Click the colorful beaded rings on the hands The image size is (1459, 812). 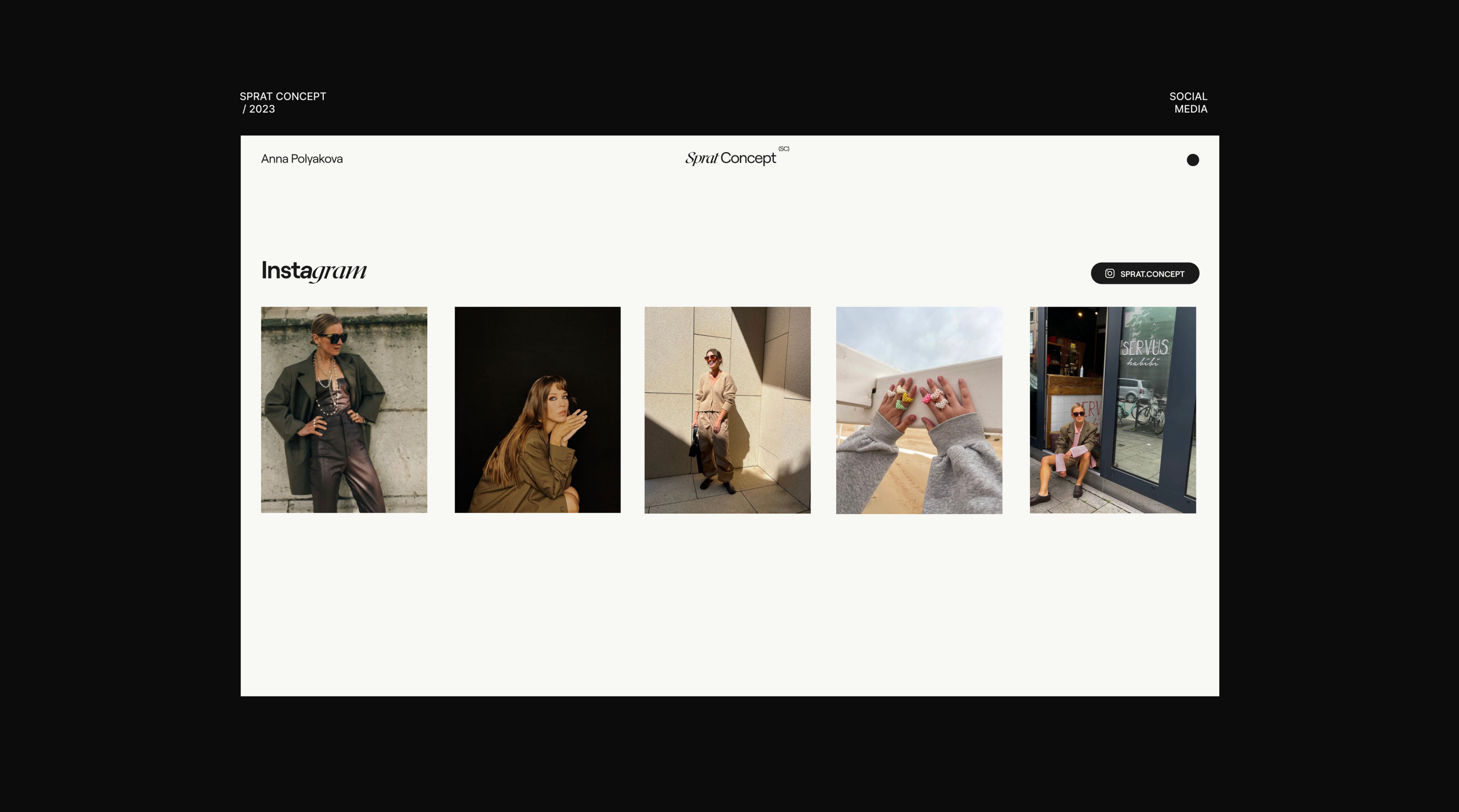[x=906, y=398]
